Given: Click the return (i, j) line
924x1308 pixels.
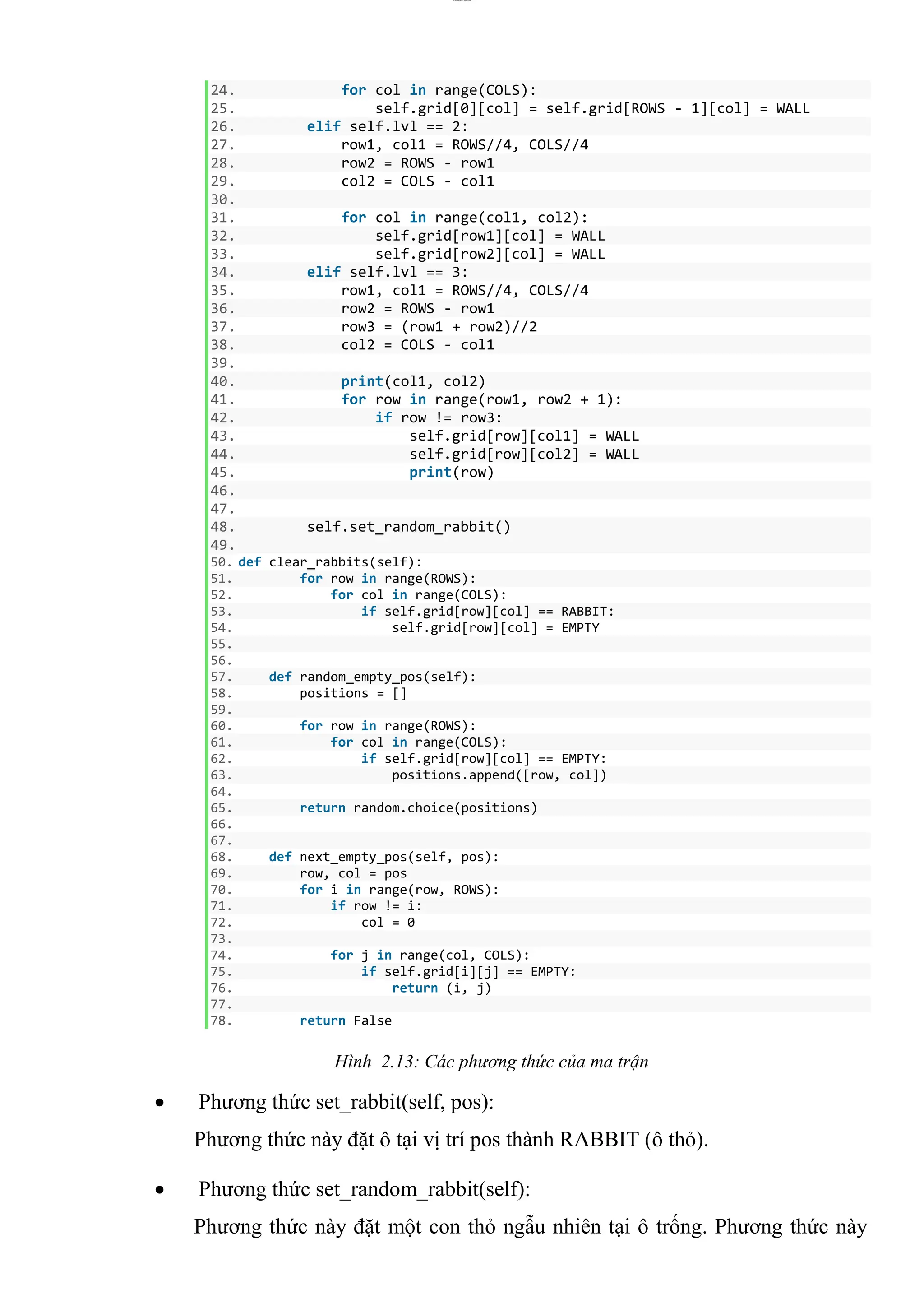Looking at the screenshot, I should (441, 988).
